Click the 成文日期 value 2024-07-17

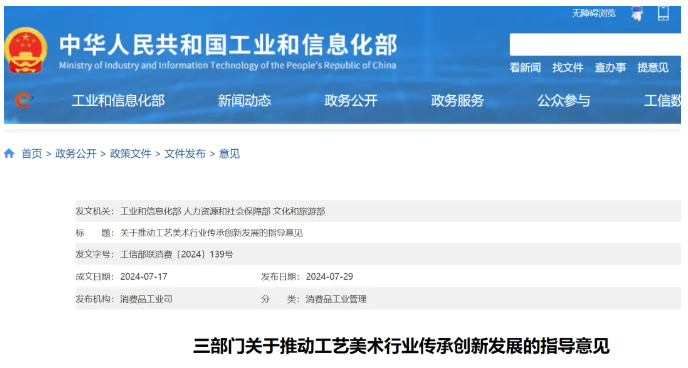(x=144, y=277)
